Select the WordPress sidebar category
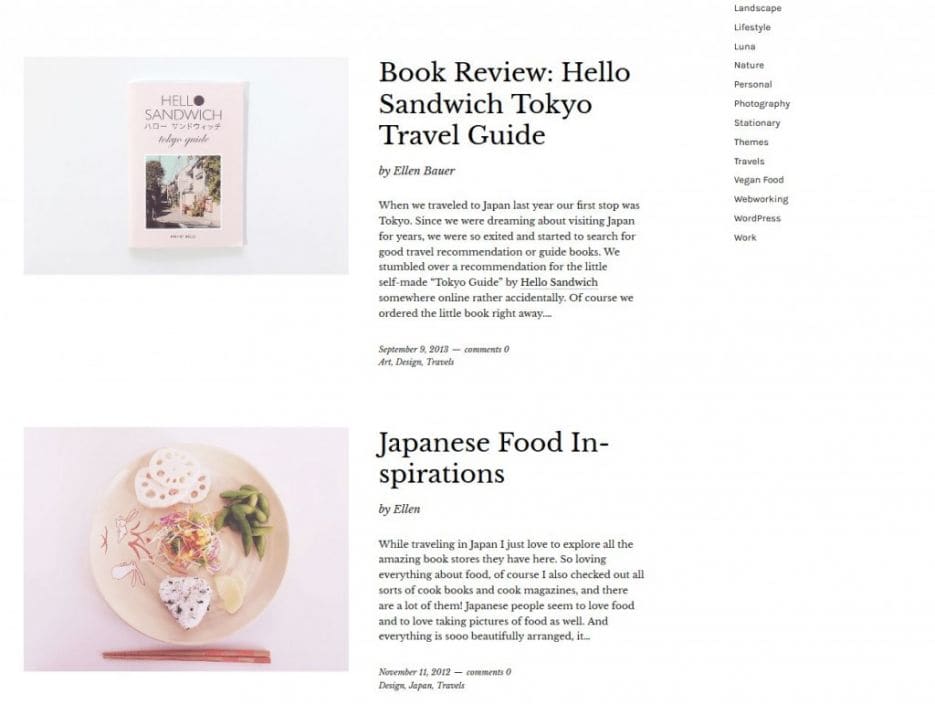 [757, 218]
